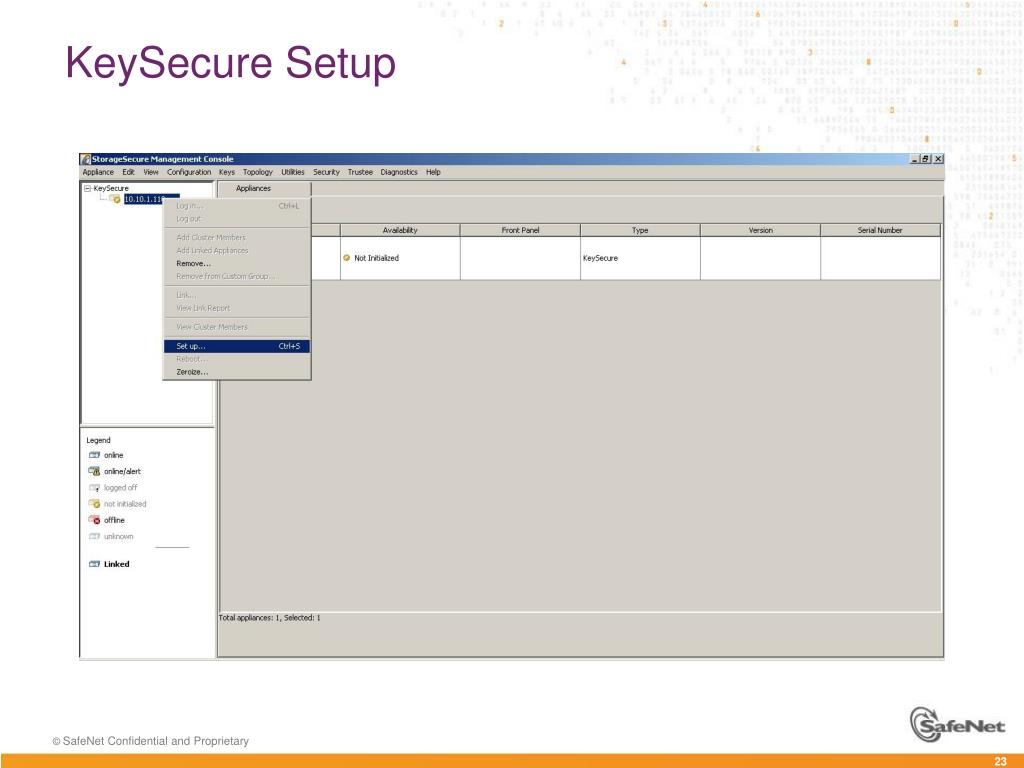The height and width of the screenshot is (768, 1024).
Task: Select the 'KeySecure' type cell
Action: coord(640,258)
